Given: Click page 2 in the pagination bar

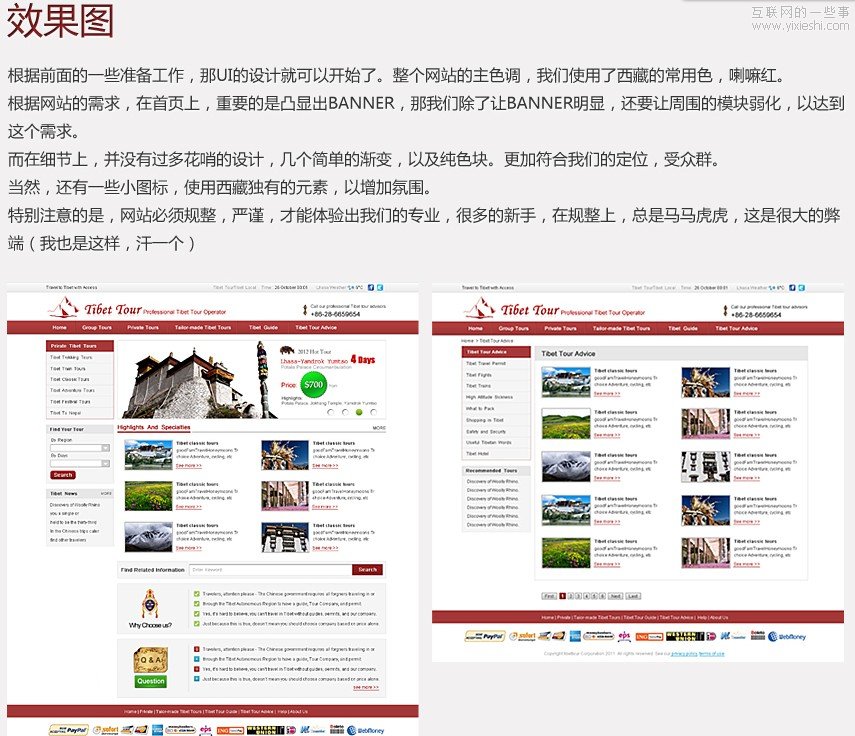Looking at the screenshot, I should coord(573,595).
